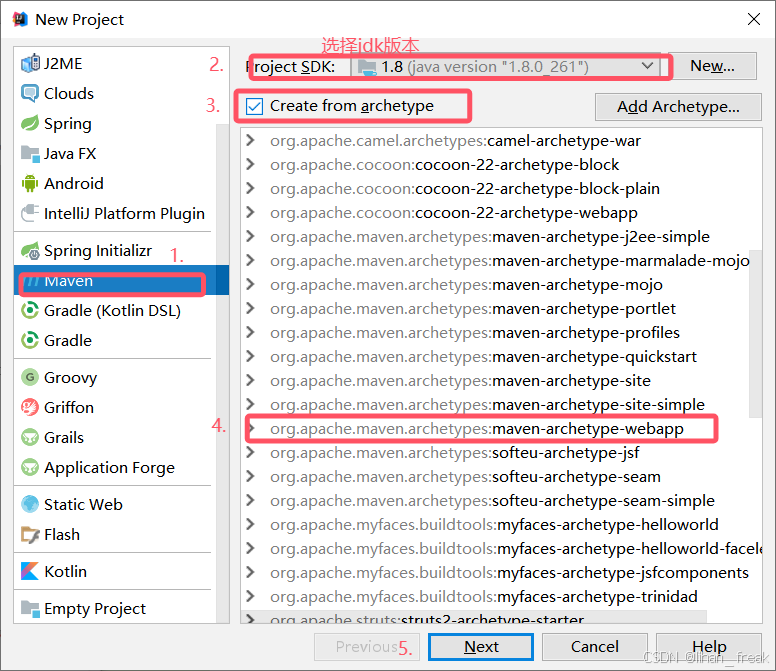776x671 pixels.
Task: Toggle the Create from archetype checkbox
Action: 254,106
